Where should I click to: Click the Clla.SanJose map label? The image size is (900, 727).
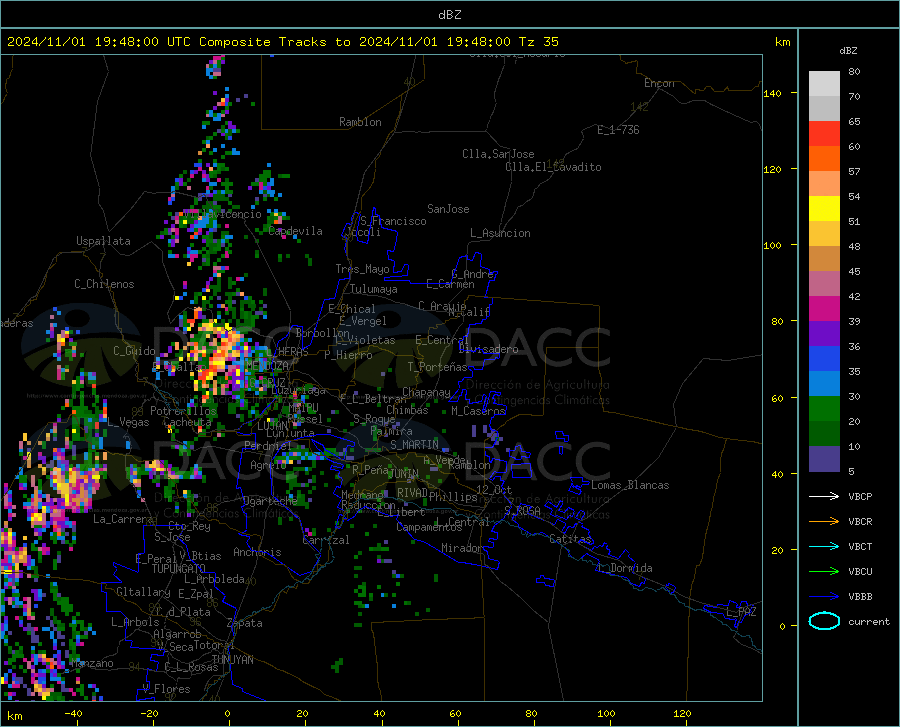point(498,154)
